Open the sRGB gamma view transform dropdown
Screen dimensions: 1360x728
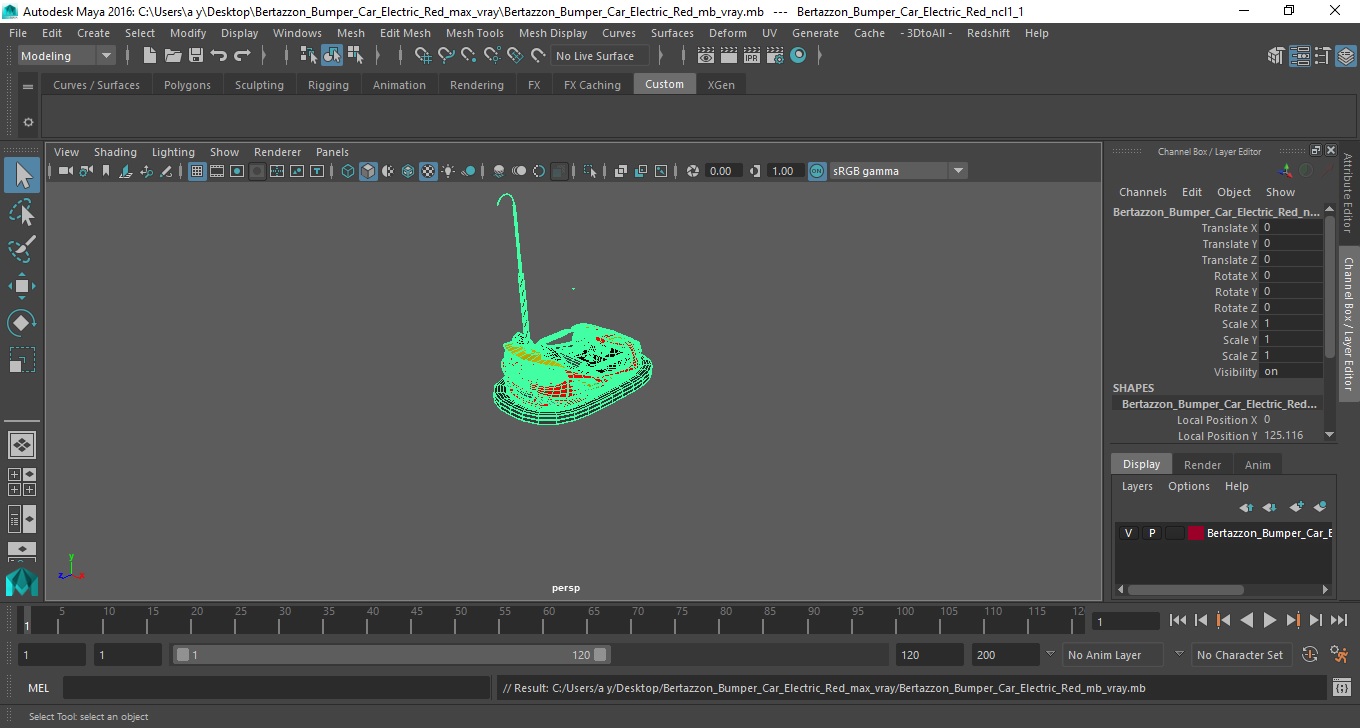pos(898,171)
